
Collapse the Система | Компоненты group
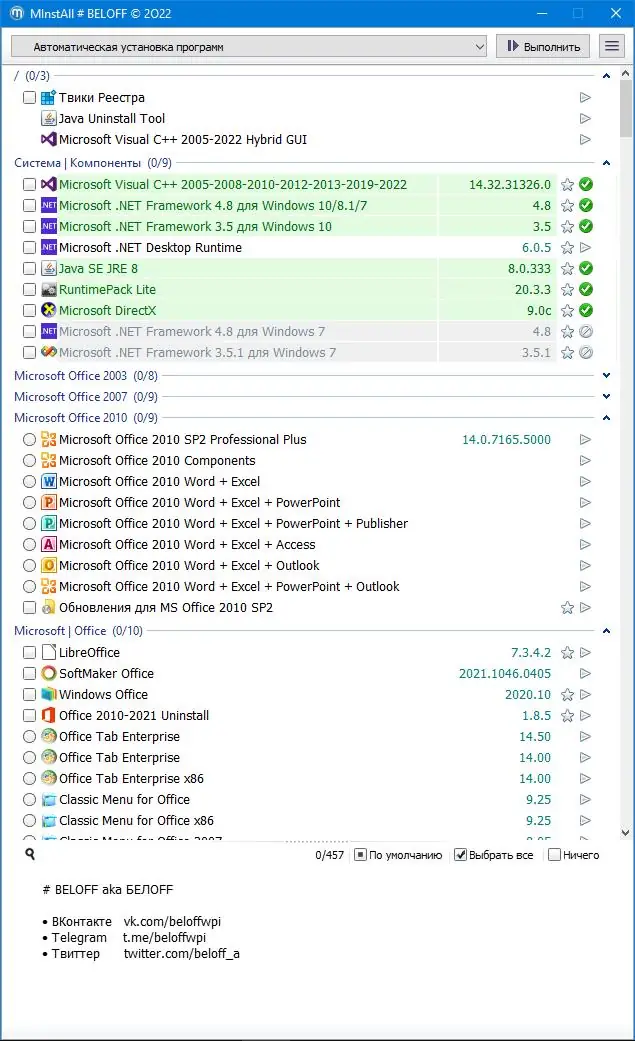pos(606,163)
